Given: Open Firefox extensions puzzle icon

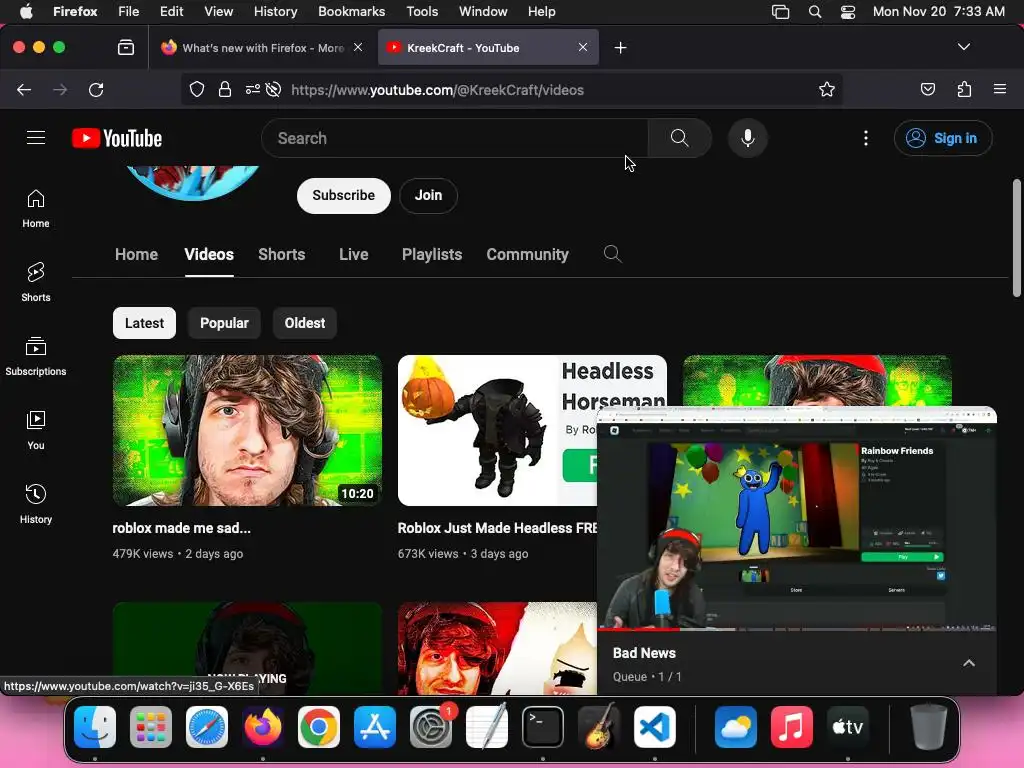Looking at the screenshot, I should click(x=964, y=89).
